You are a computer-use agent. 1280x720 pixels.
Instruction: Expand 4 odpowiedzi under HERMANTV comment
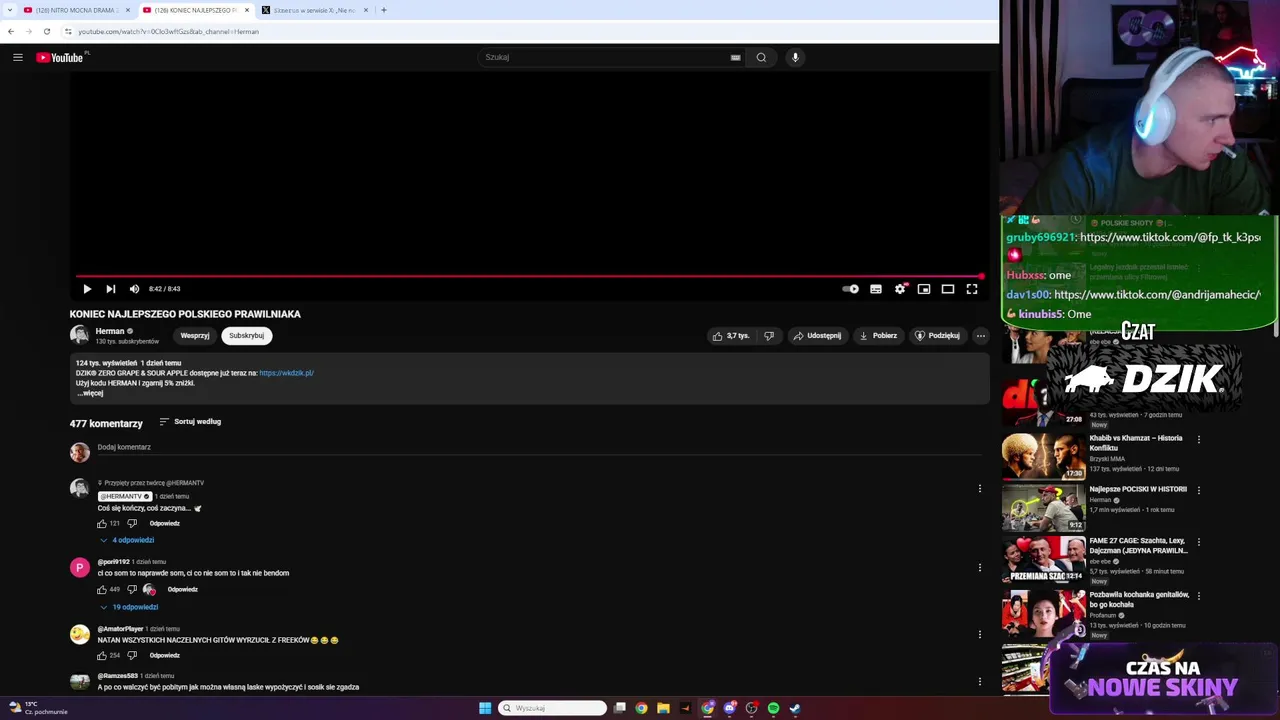(126, 540)
